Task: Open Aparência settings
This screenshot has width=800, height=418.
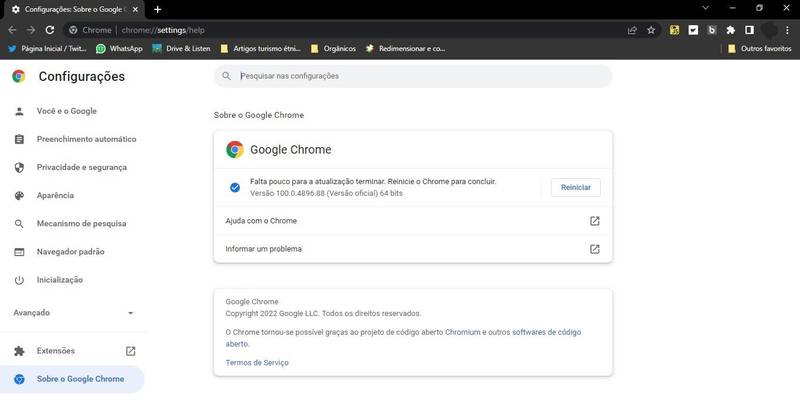Action: (72, 195)
